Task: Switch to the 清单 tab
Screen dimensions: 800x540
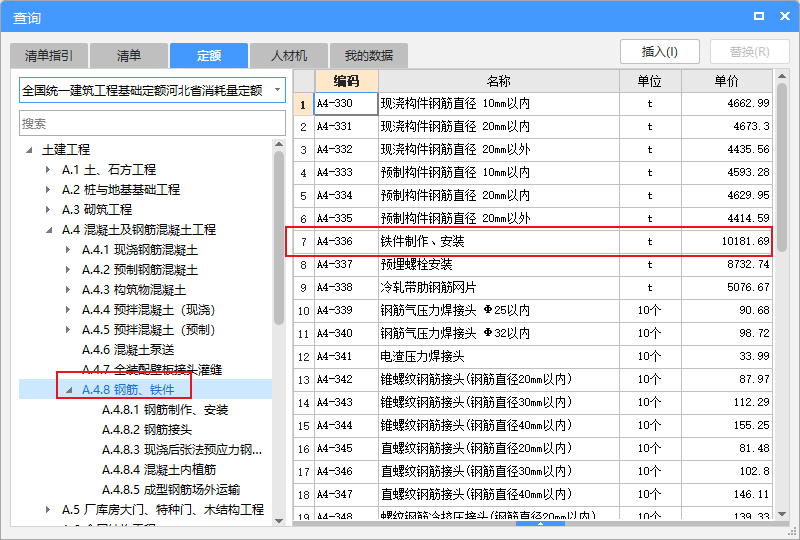Action: click(129, 56)
